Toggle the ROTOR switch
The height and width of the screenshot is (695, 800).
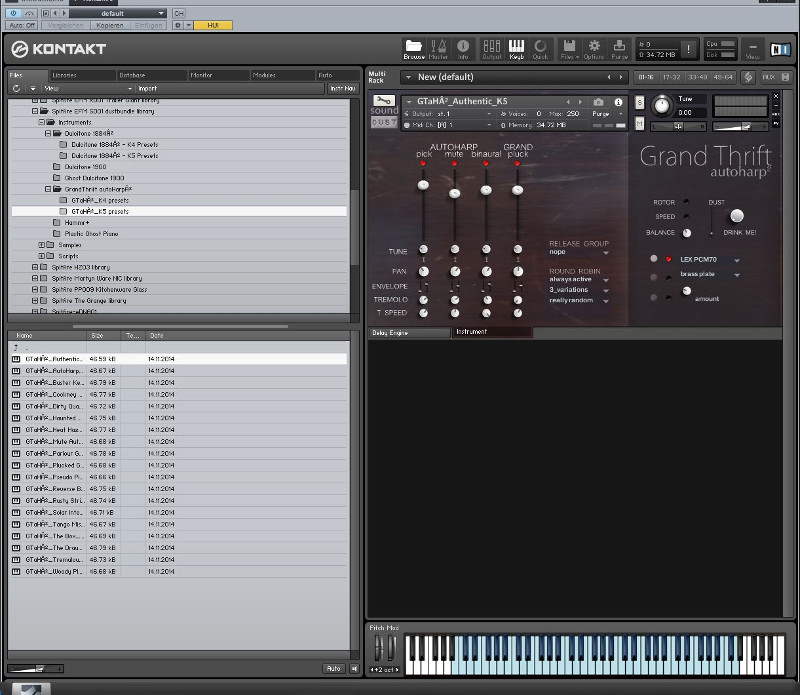(687, 202)
